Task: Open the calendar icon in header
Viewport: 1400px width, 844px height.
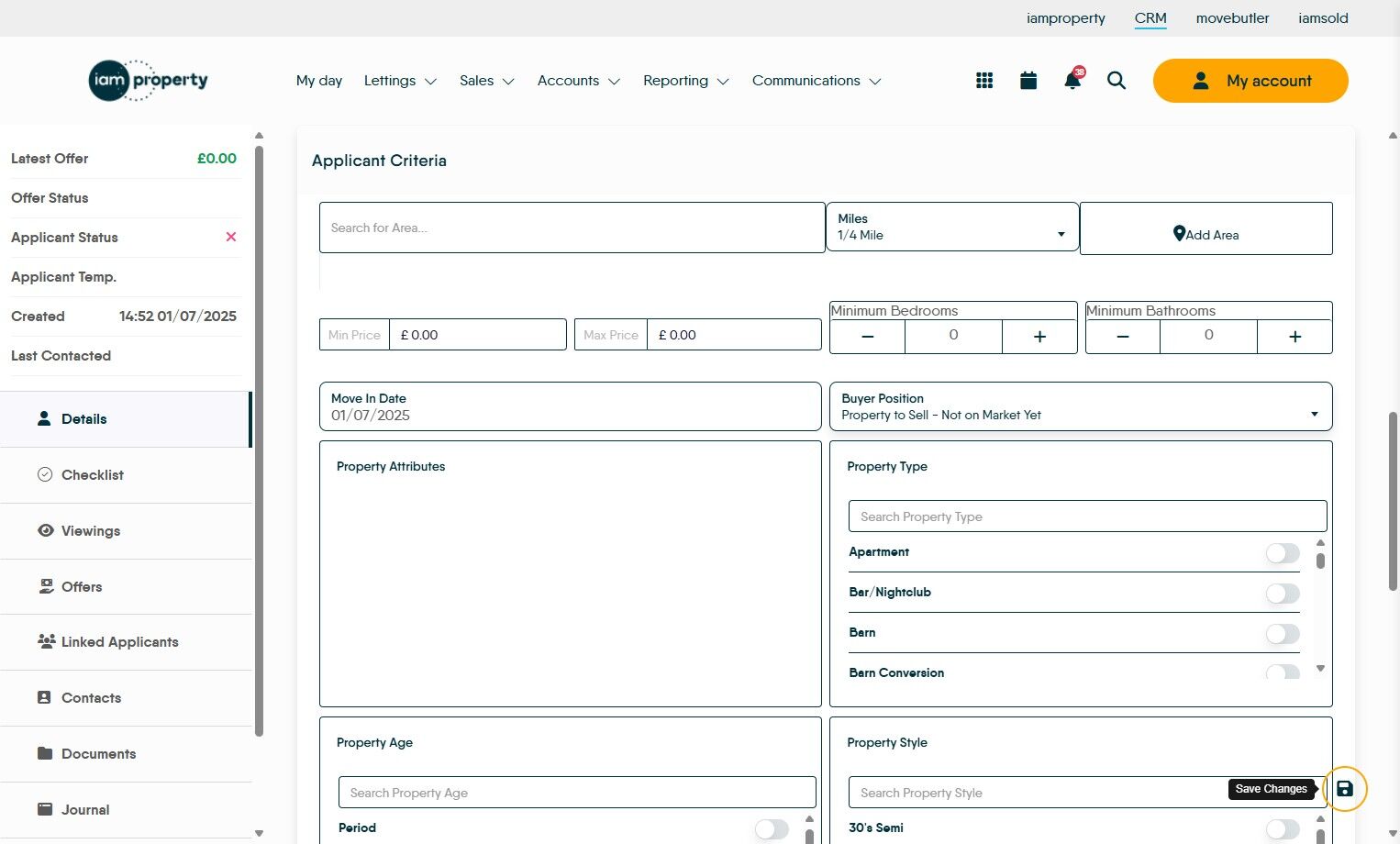Action: [1028, 81]
